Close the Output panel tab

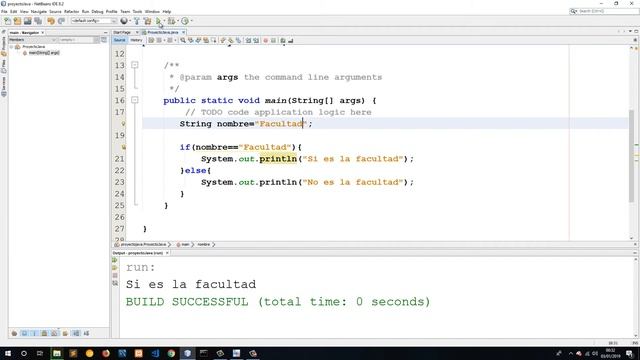pos(167,253)
